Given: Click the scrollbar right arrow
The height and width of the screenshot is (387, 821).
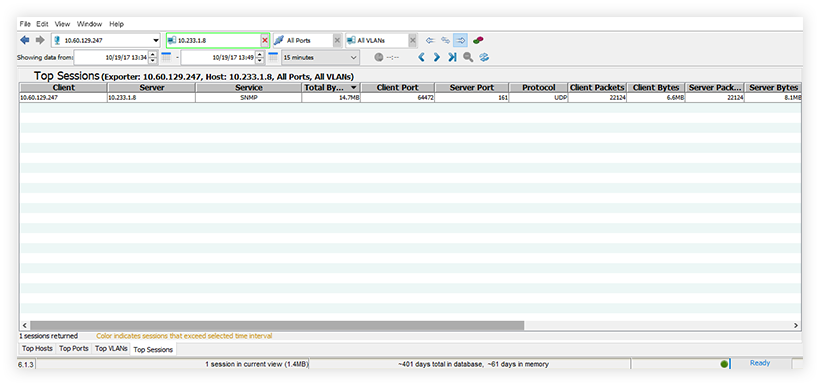Looking at the screenshot, I should (796, 326).
